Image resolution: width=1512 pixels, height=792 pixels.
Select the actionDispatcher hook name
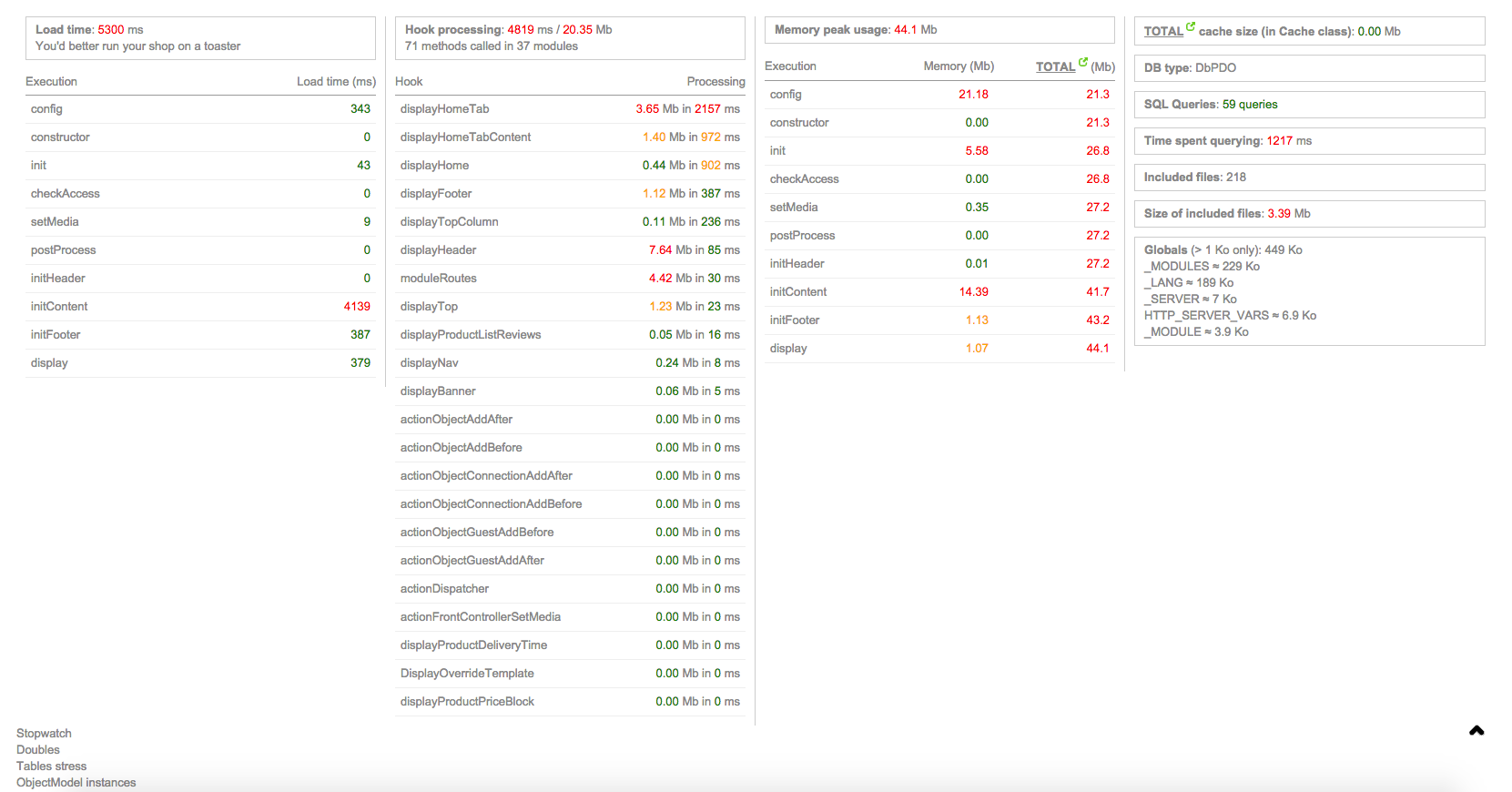coord(444,589)
